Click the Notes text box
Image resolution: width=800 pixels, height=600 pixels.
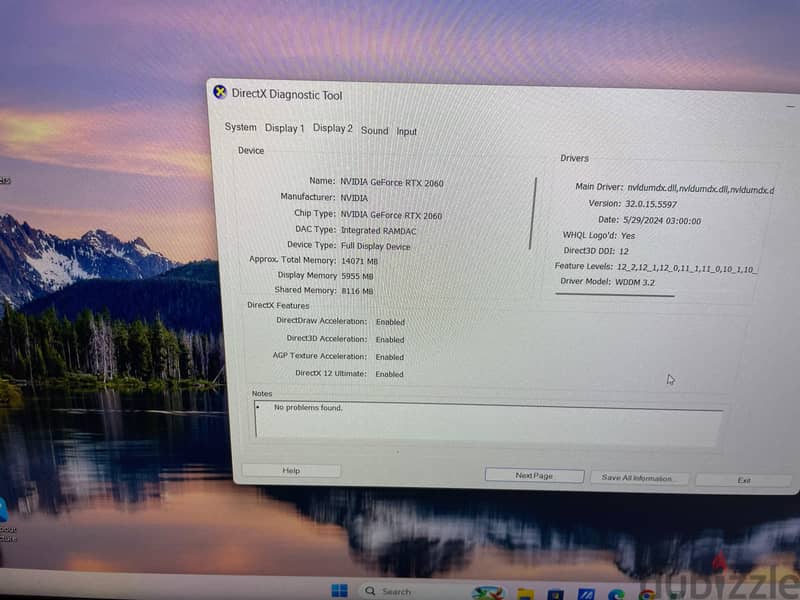488,422
